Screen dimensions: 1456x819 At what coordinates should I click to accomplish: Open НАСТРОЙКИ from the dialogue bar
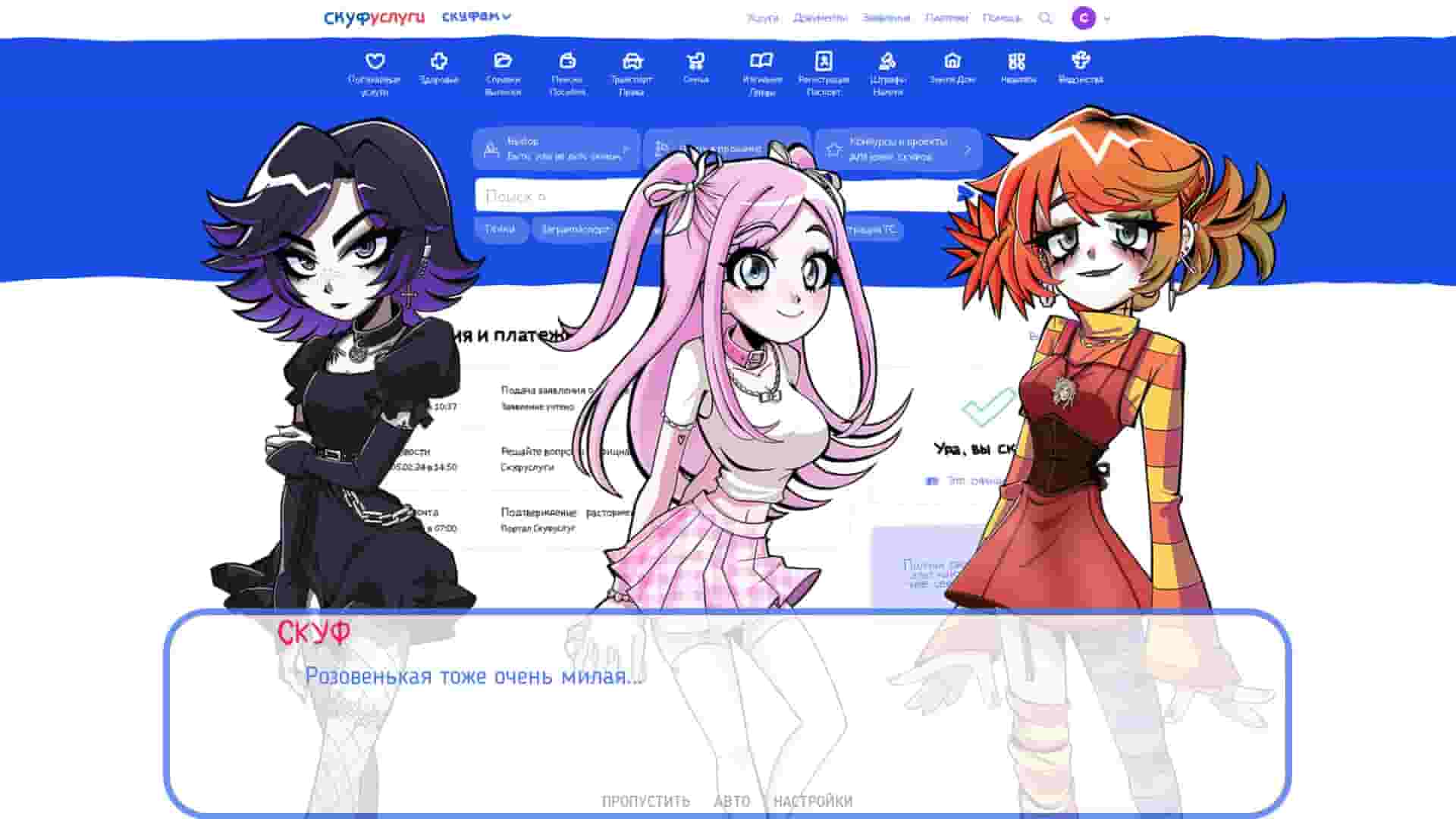pos(814,800)
